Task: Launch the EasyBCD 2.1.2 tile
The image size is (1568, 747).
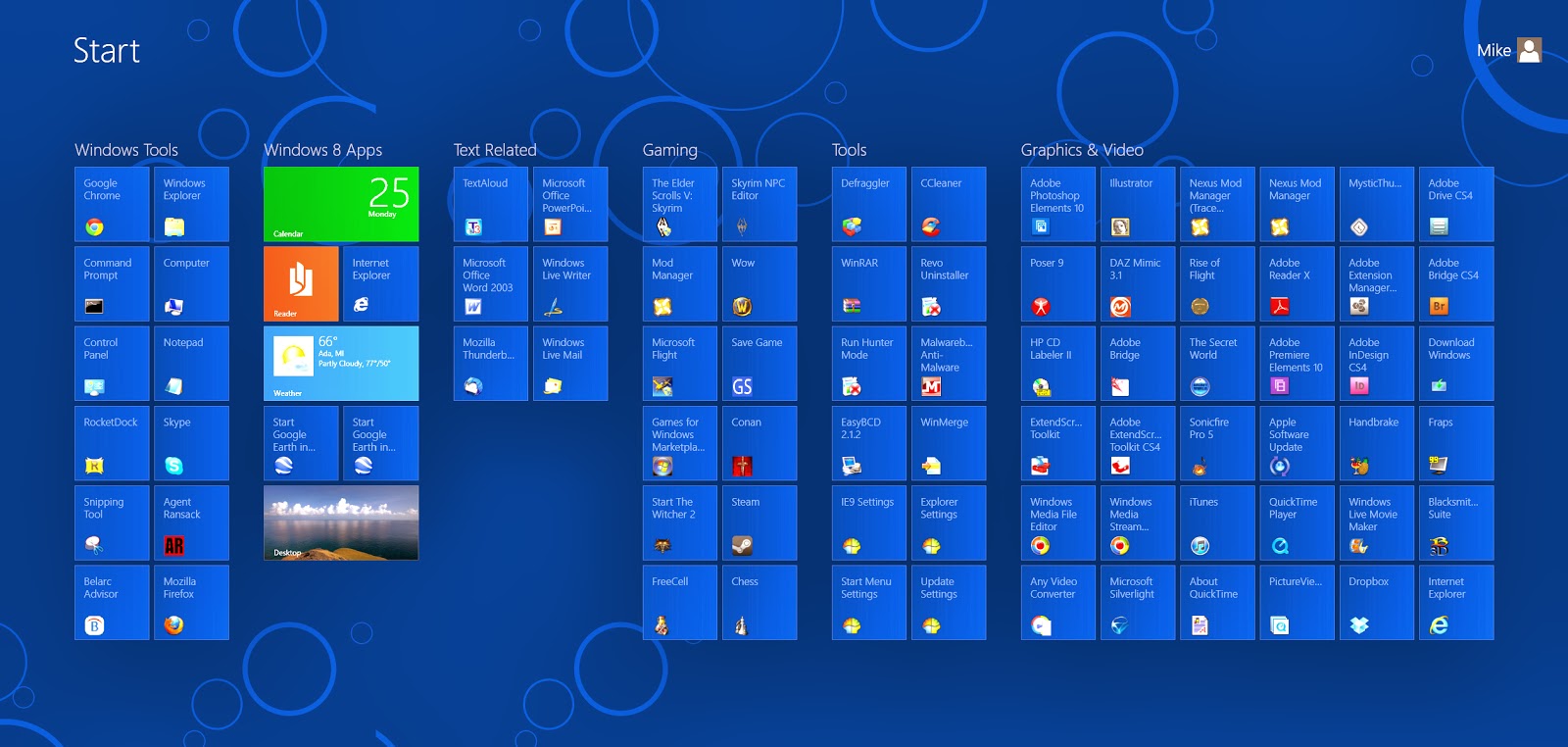Action: [x=869, y=443]
